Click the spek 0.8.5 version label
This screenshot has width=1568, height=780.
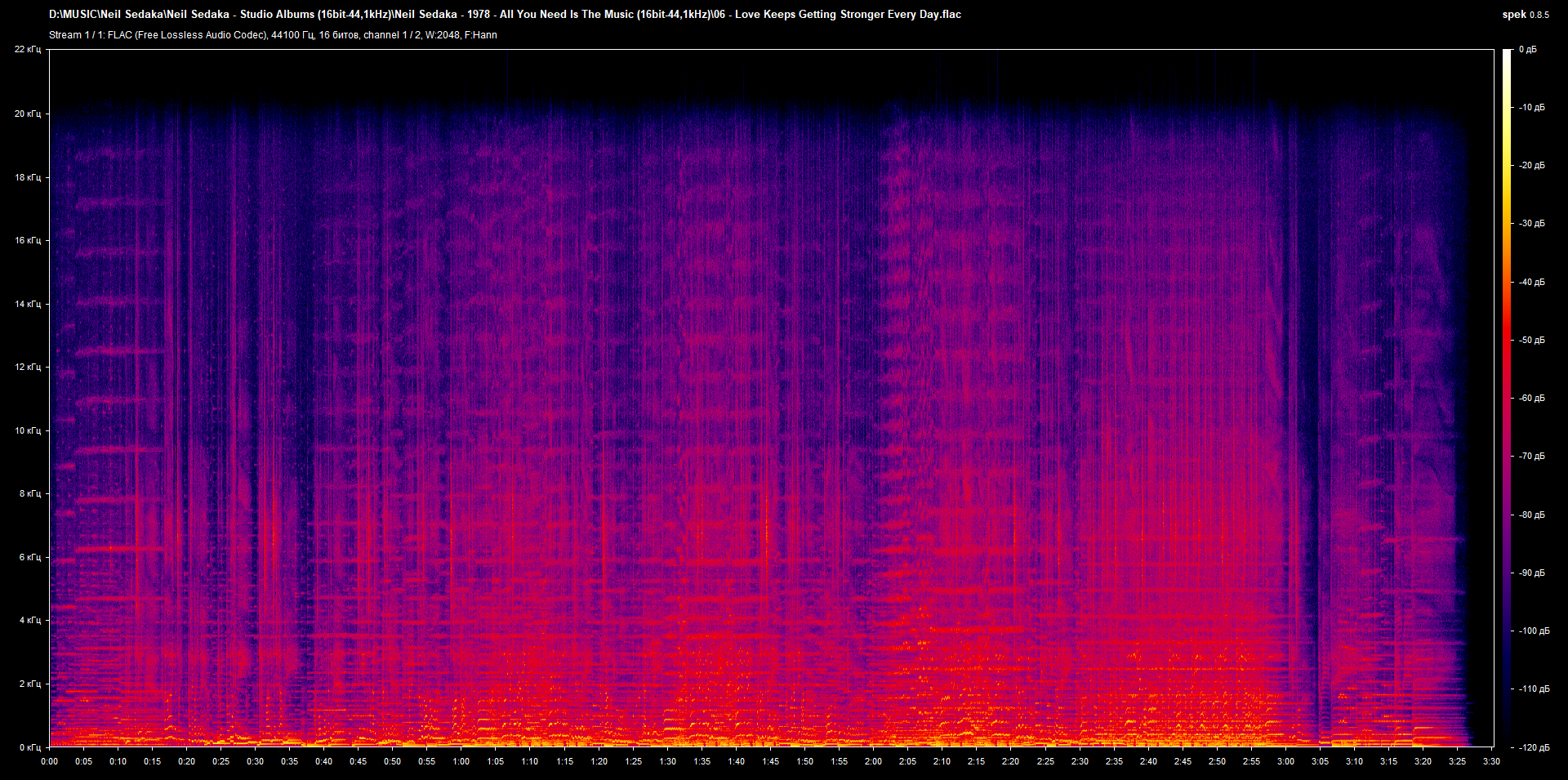[1526, 15]
